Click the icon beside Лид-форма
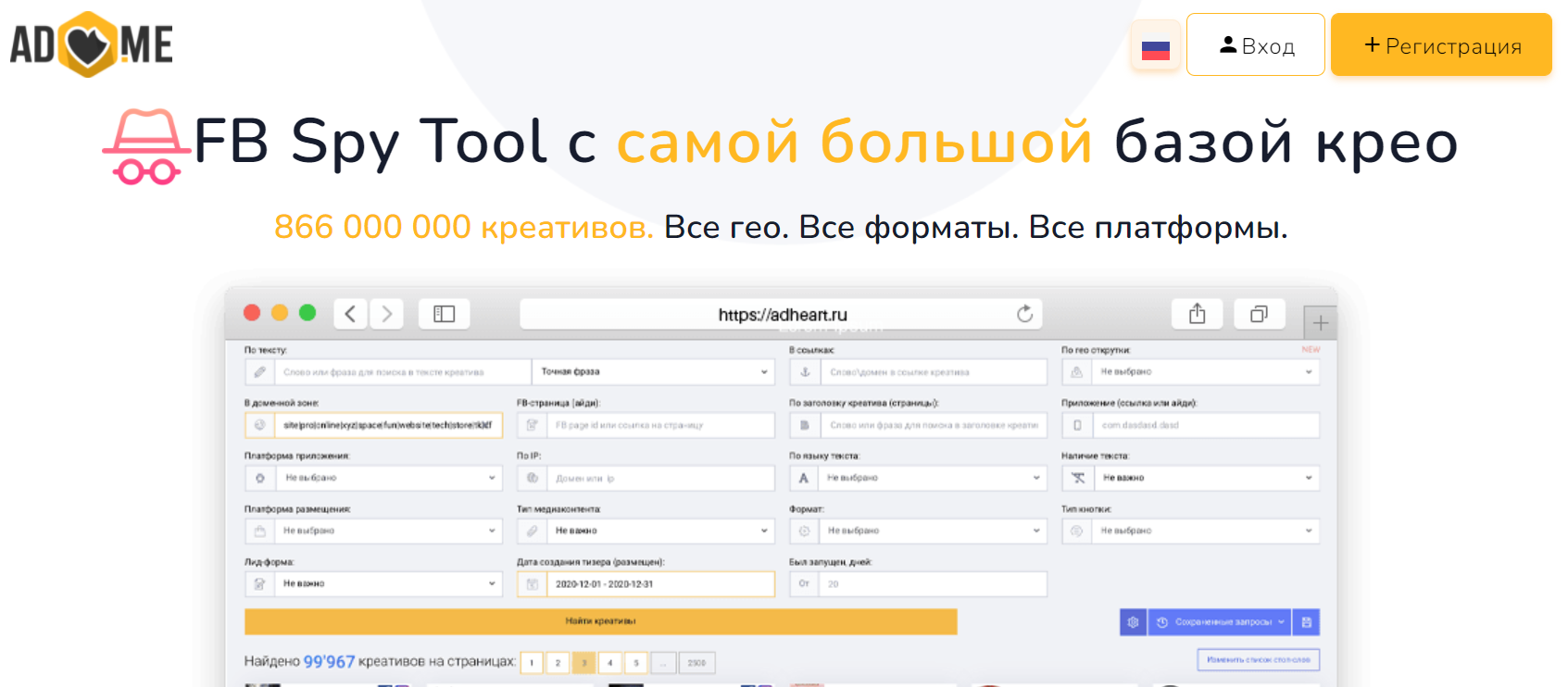This screenshot has height=687, width=1568. [260, 583]
